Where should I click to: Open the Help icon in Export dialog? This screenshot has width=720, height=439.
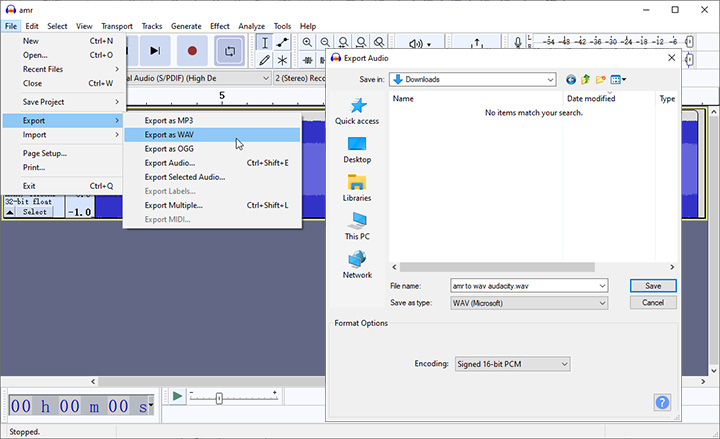click(x=662, y=402)
